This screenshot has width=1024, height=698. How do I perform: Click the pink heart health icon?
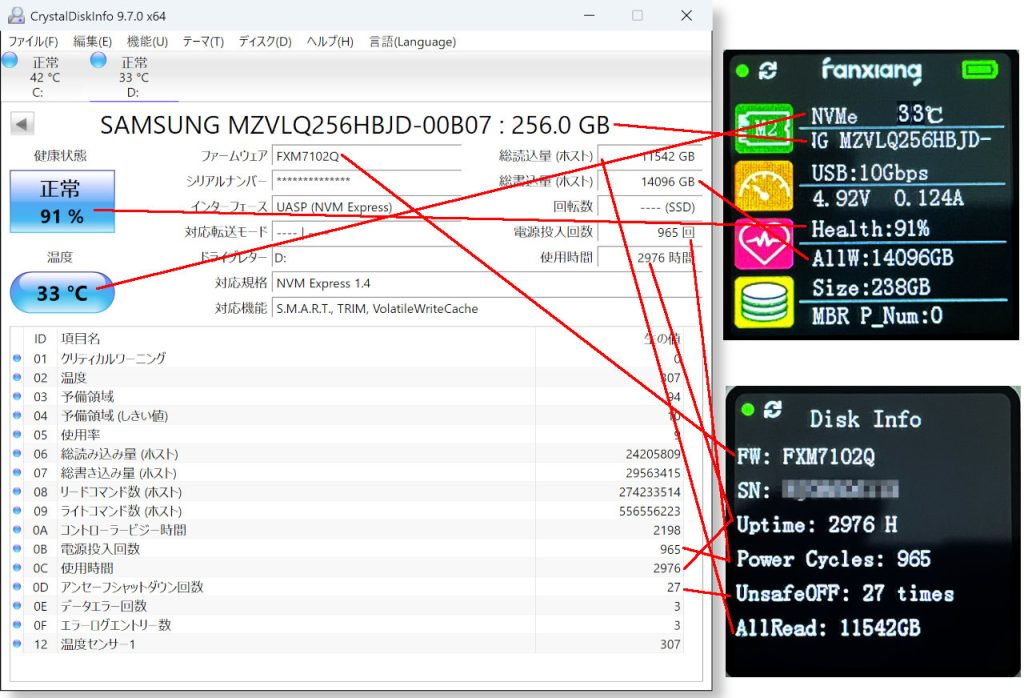[x=764, y=244]
